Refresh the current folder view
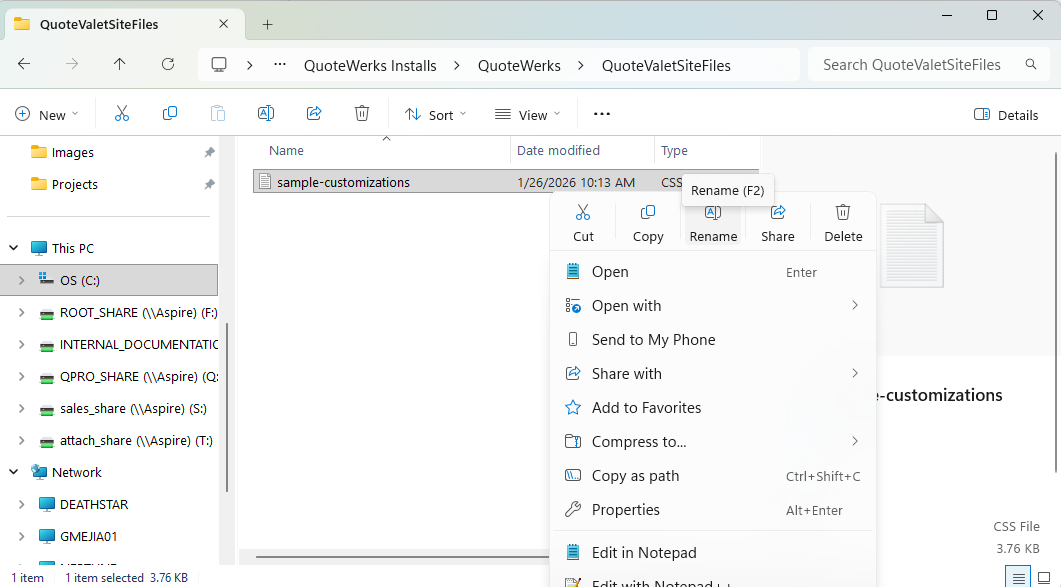 pos(168,65)
